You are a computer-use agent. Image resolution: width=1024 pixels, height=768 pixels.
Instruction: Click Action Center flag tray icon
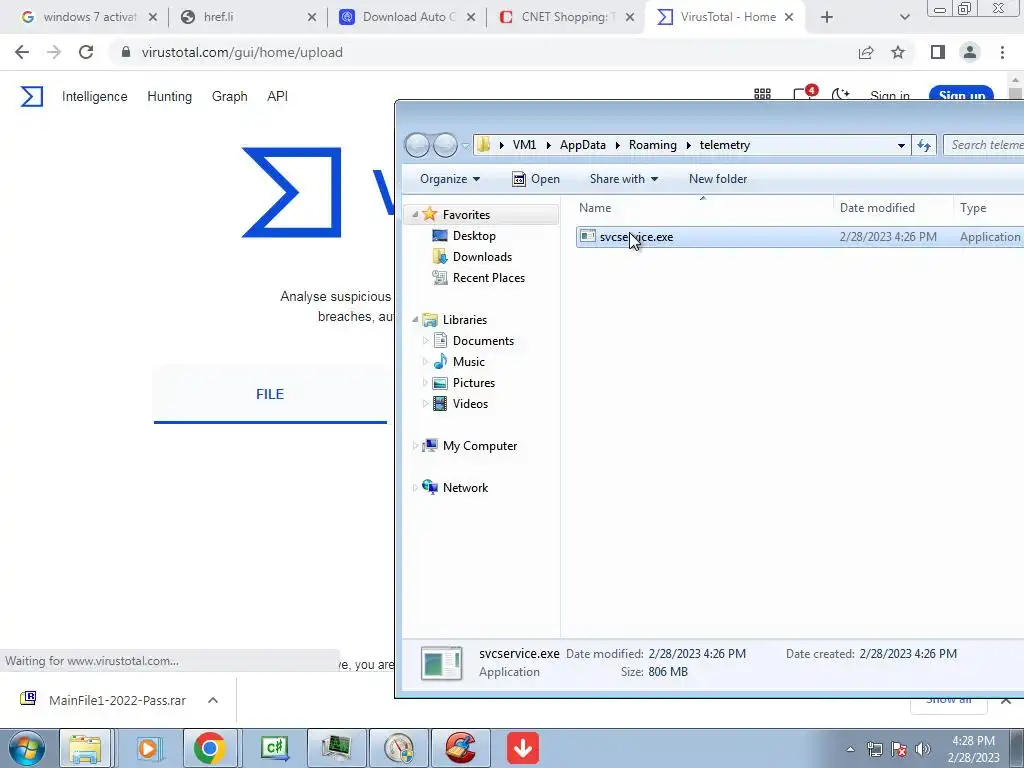(x=899, y=749)
